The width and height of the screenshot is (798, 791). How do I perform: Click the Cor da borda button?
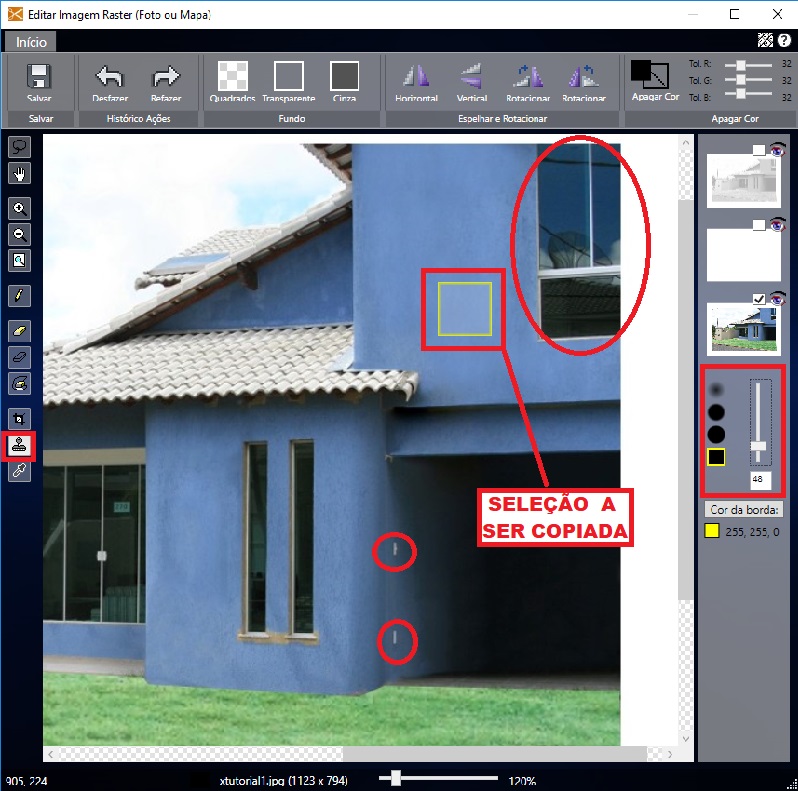coord(743,510)
